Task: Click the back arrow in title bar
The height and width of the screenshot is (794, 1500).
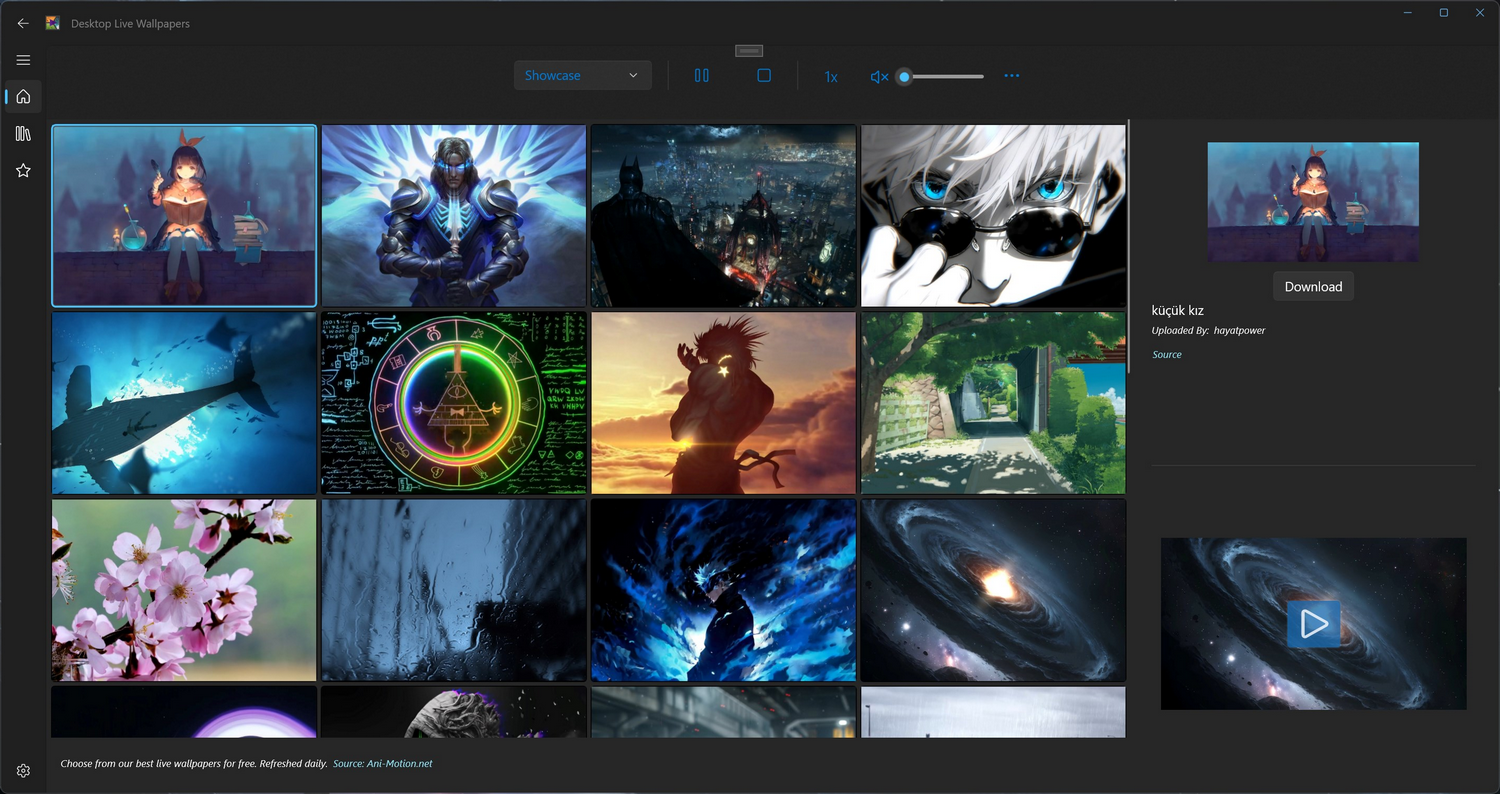Action: click(23, 23)
